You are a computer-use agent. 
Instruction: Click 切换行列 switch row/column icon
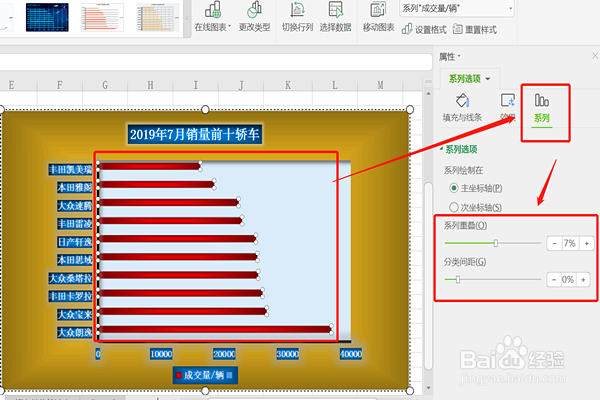coord(297,10)
